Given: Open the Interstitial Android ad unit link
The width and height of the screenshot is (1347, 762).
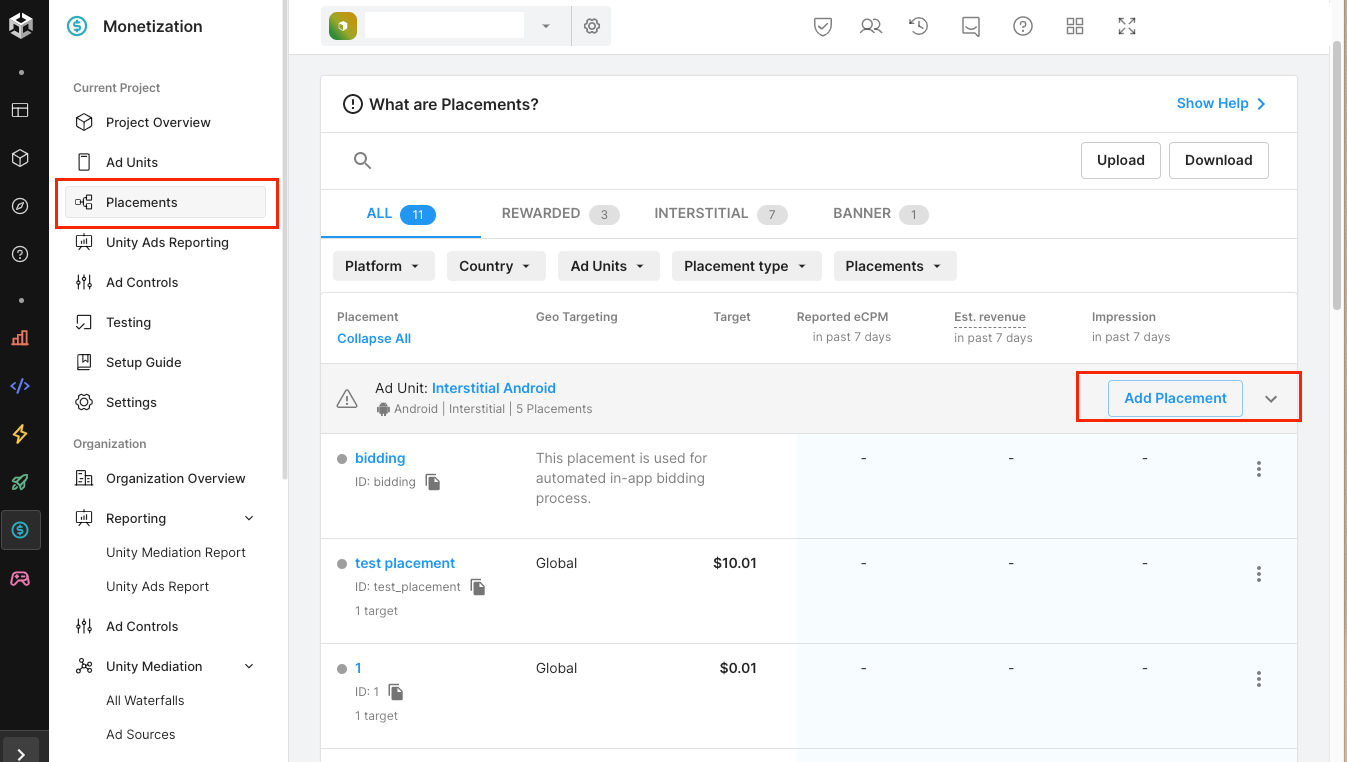Looking at the screenshot, I should tap(494, 388).
